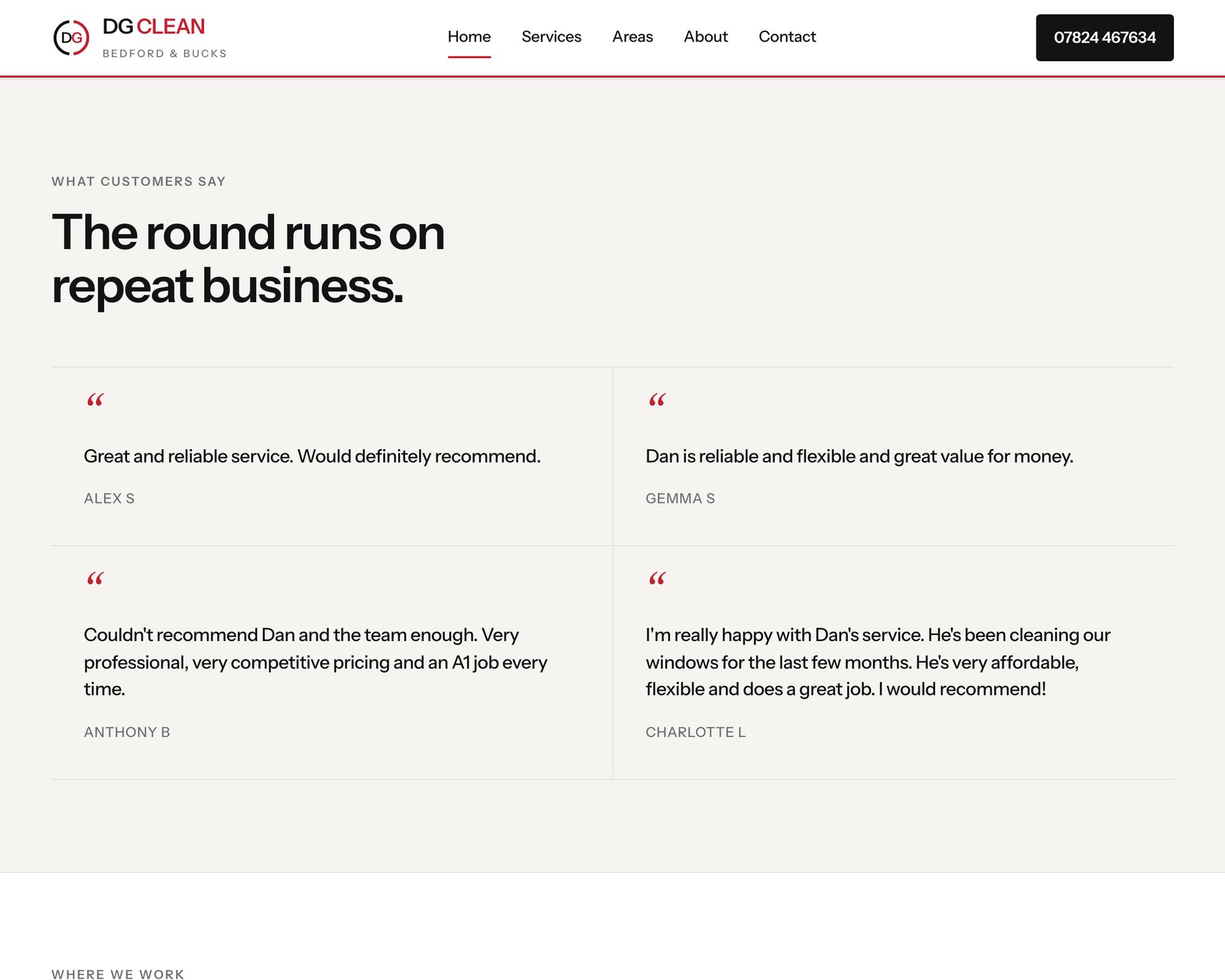Click the review 'Great and reliable service'
The image size is (1225, 980).
tap(312, 456)
